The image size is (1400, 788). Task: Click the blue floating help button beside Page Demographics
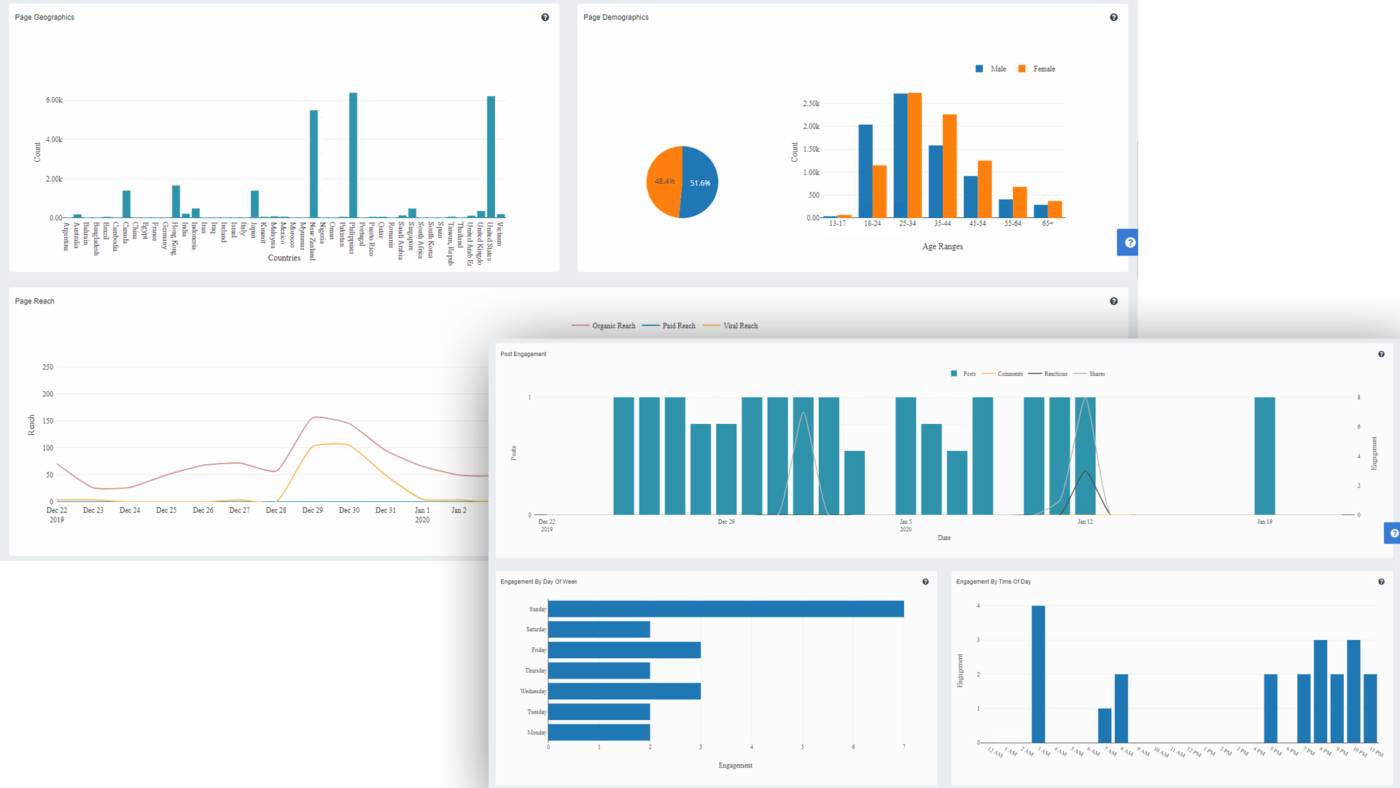coord(1128,242)
